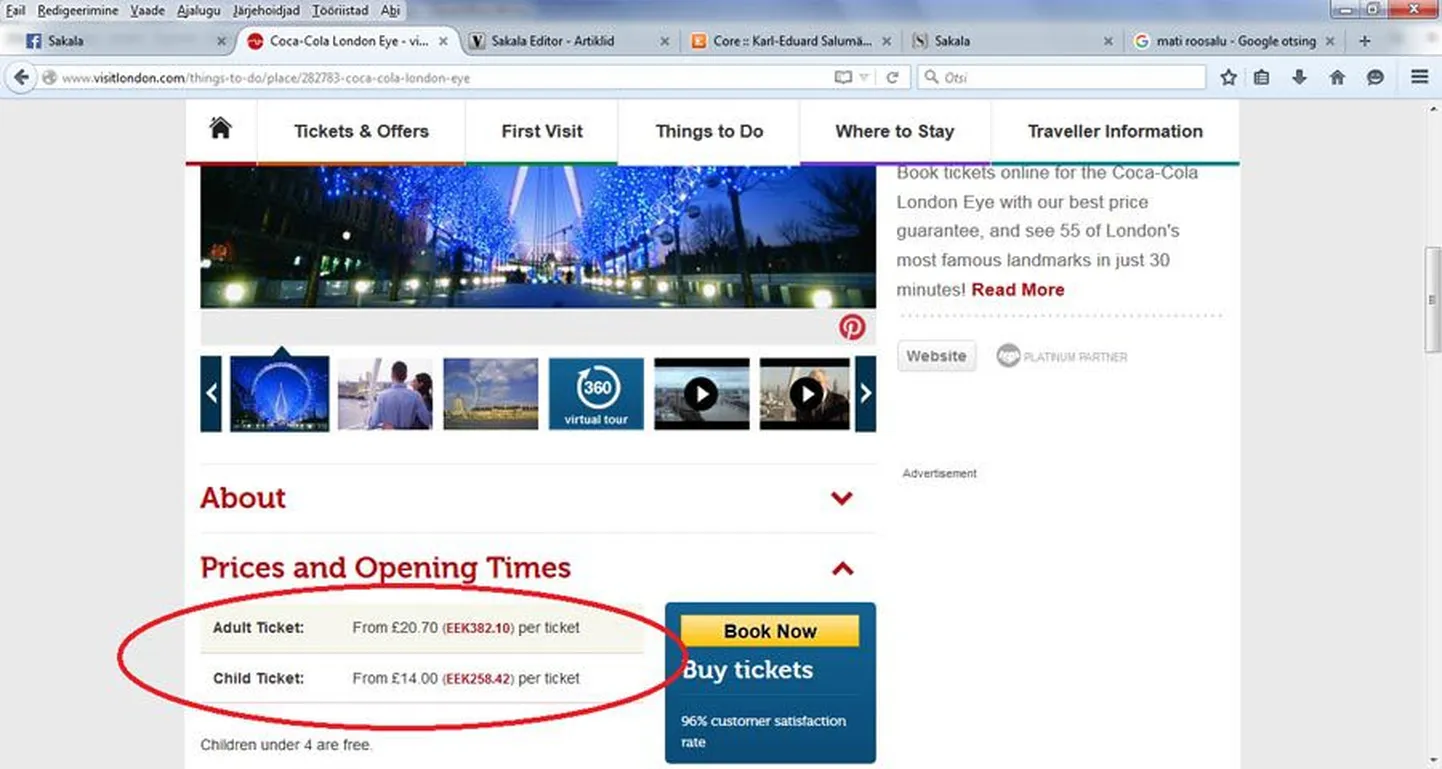Viewport: 1442px width, 769px height.
Task: Open the 360 virtual tour thumbnail
Action: point(596,394)
